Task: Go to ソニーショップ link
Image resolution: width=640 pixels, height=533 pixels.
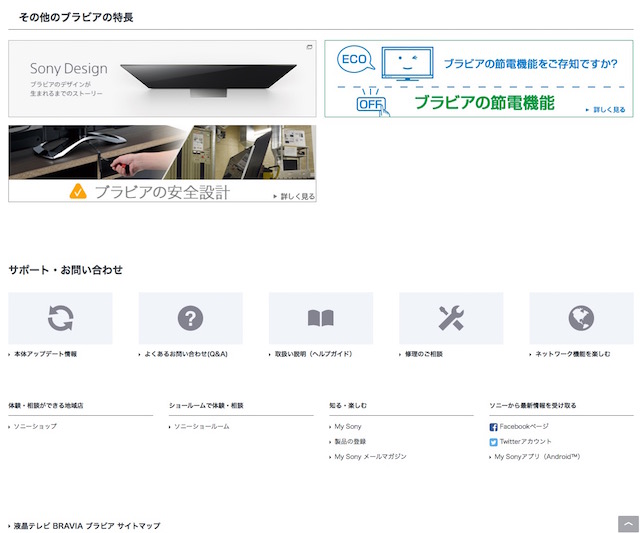Action: (x=35, y=426)
